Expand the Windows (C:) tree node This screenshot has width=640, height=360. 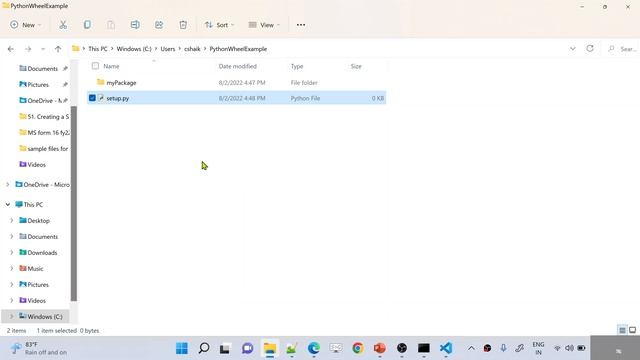tap(11, 316)
